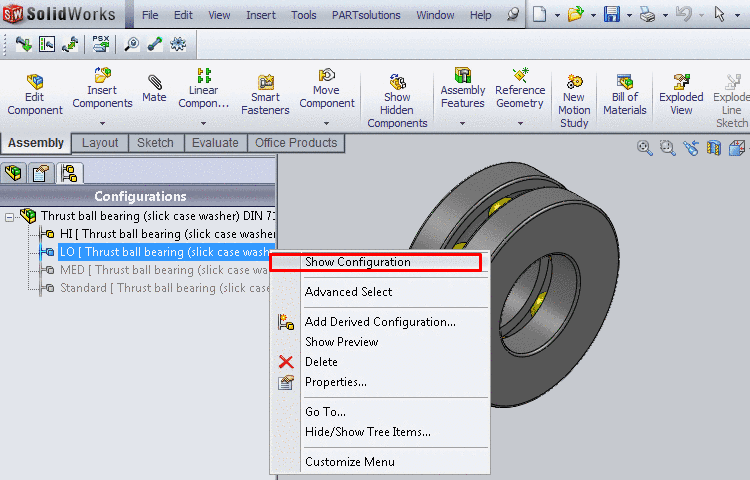Image resolution: width=750 pixels, height=480 pixels.
Task: Click the Open folder icon
Action: click(x=575, y=14)
